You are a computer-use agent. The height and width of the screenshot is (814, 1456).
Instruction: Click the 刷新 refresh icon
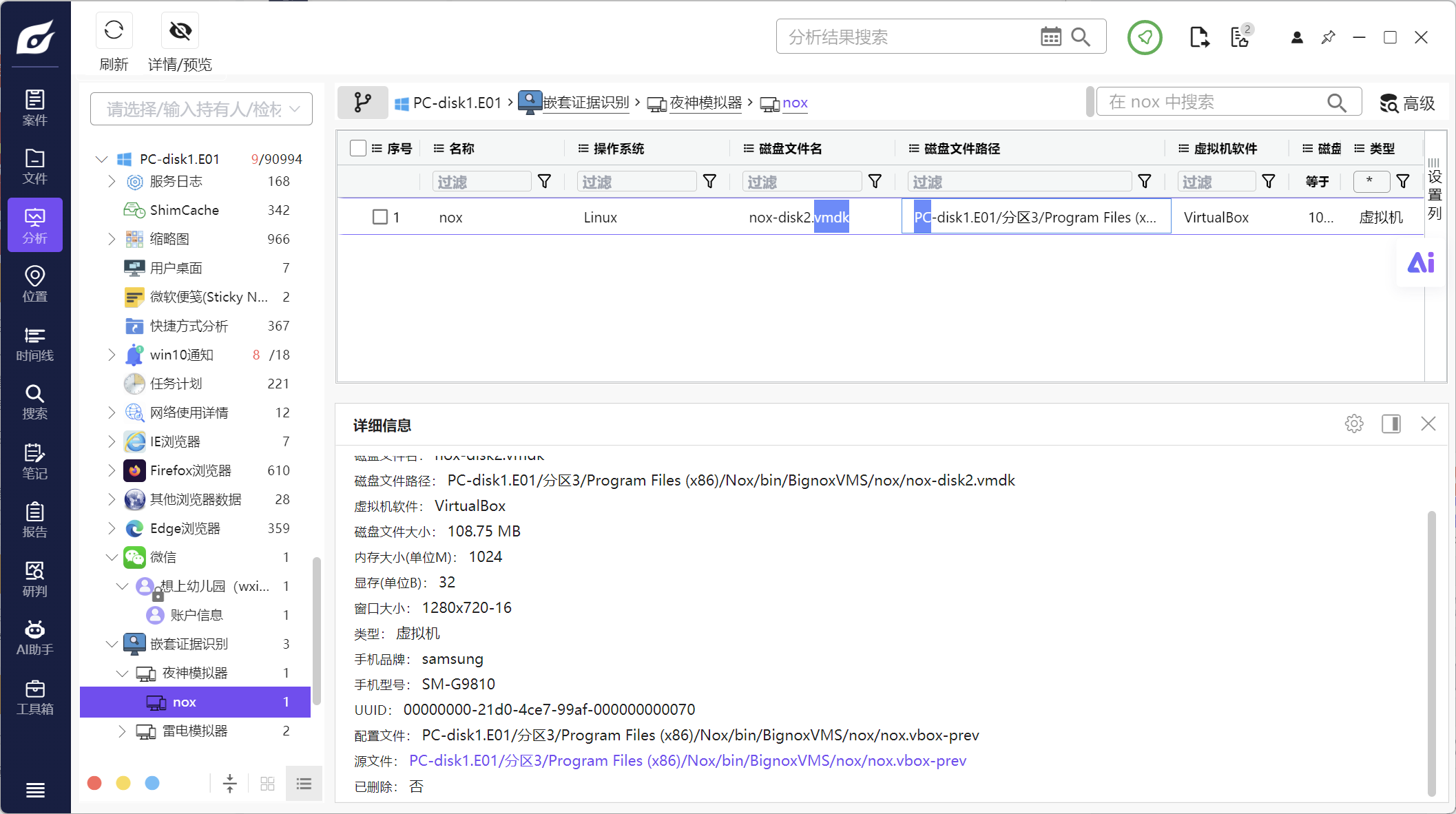[114, 30]
